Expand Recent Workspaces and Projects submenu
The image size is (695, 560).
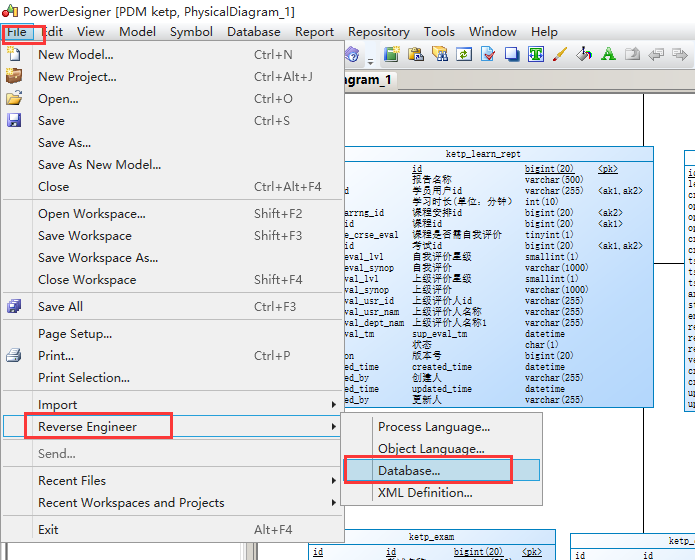tap(173, 502)
